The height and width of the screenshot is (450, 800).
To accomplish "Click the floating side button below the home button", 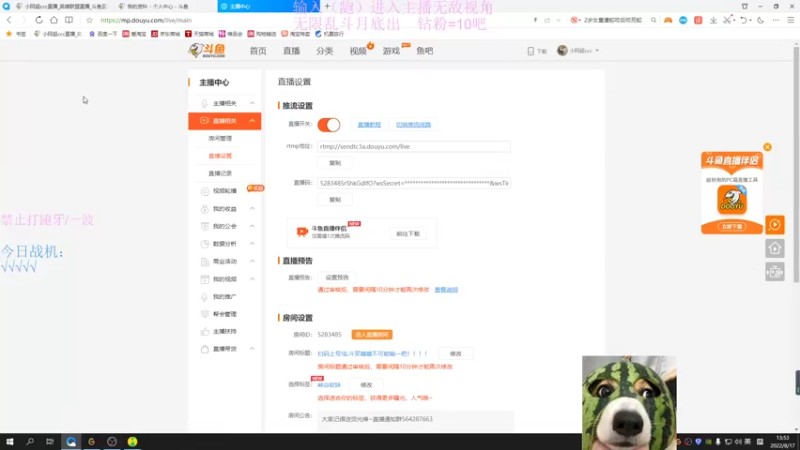I will click(x=774, y=272).
